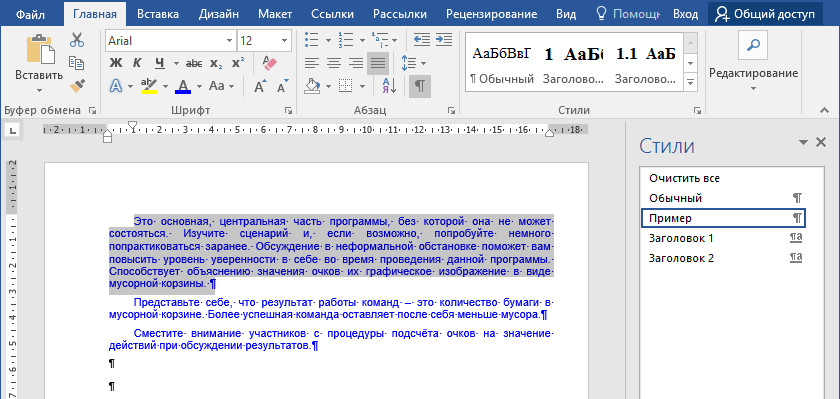Open the Вид tab
Screen dimensions: 840x399
pyautogui.click(x=566, y=14)
